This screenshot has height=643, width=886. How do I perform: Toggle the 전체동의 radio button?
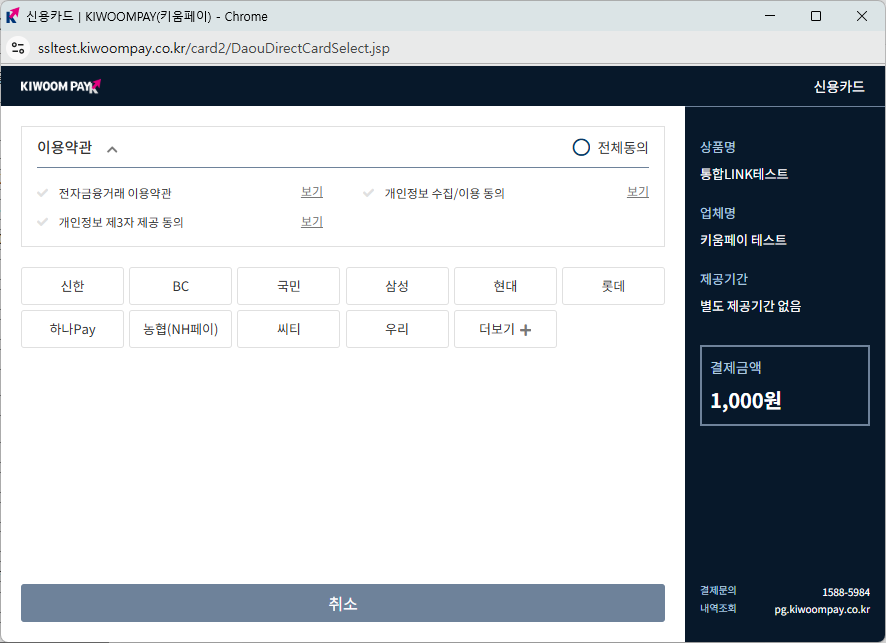581,147
